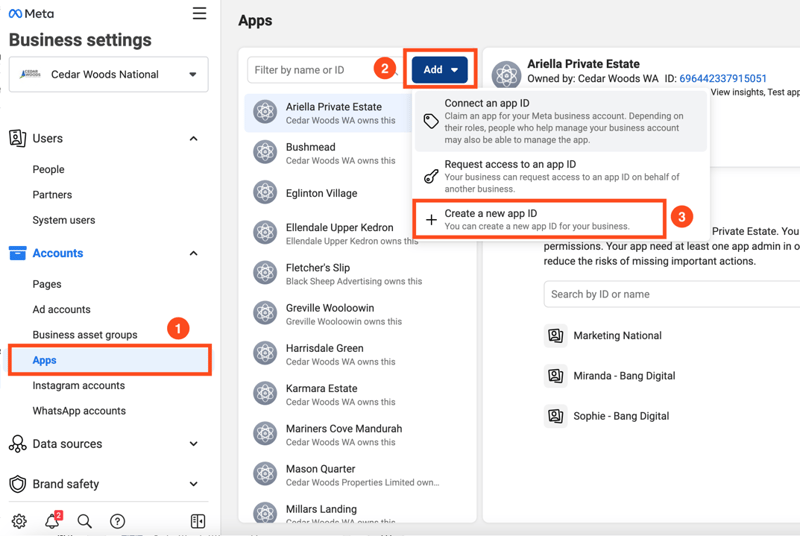Image resolution: width=800 pixels, height=536 pixels.
Task: Click the Miranda - Bang Digital person icon
Action: (556, 376)
